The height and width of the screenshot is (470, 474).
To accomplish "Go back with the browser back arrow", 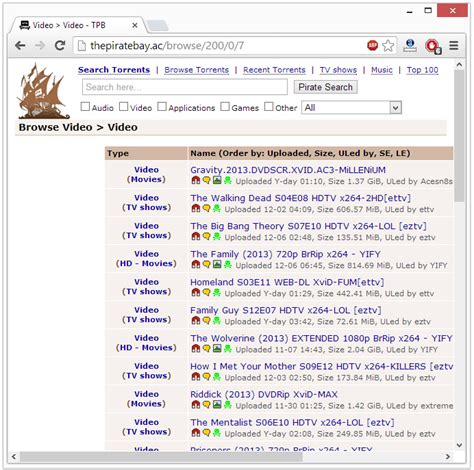I will click(20, 45).
